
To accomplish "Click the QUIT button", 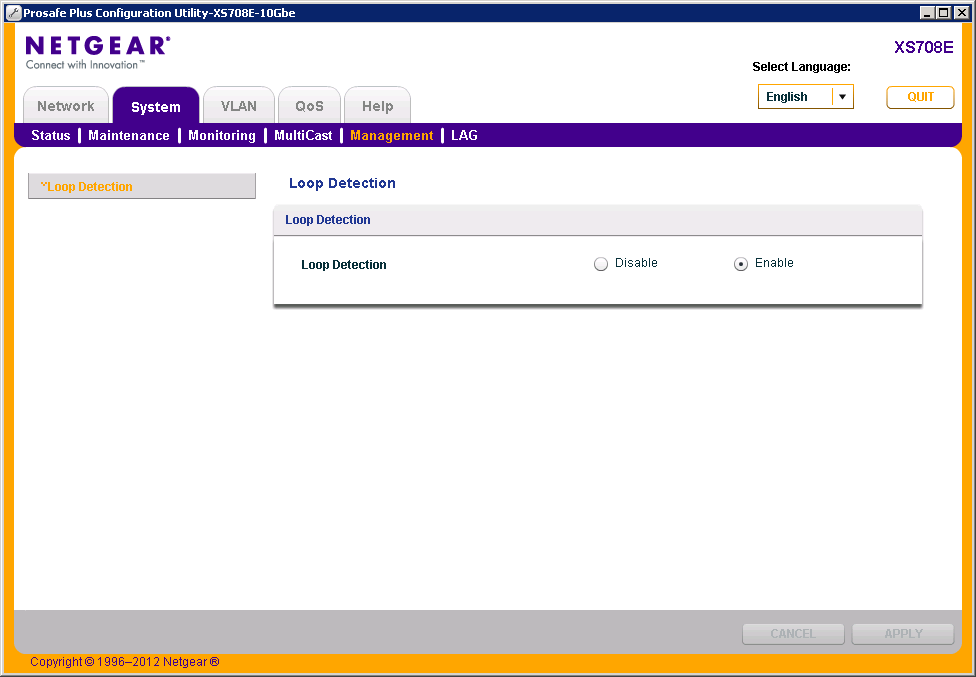I will 920,97.
